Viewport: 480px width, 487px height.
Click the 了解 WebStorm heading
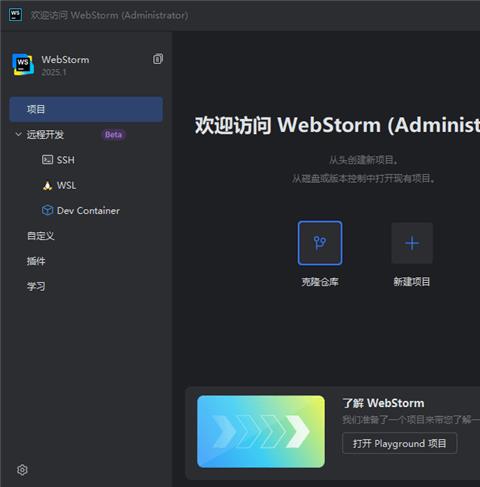(383, 403)
